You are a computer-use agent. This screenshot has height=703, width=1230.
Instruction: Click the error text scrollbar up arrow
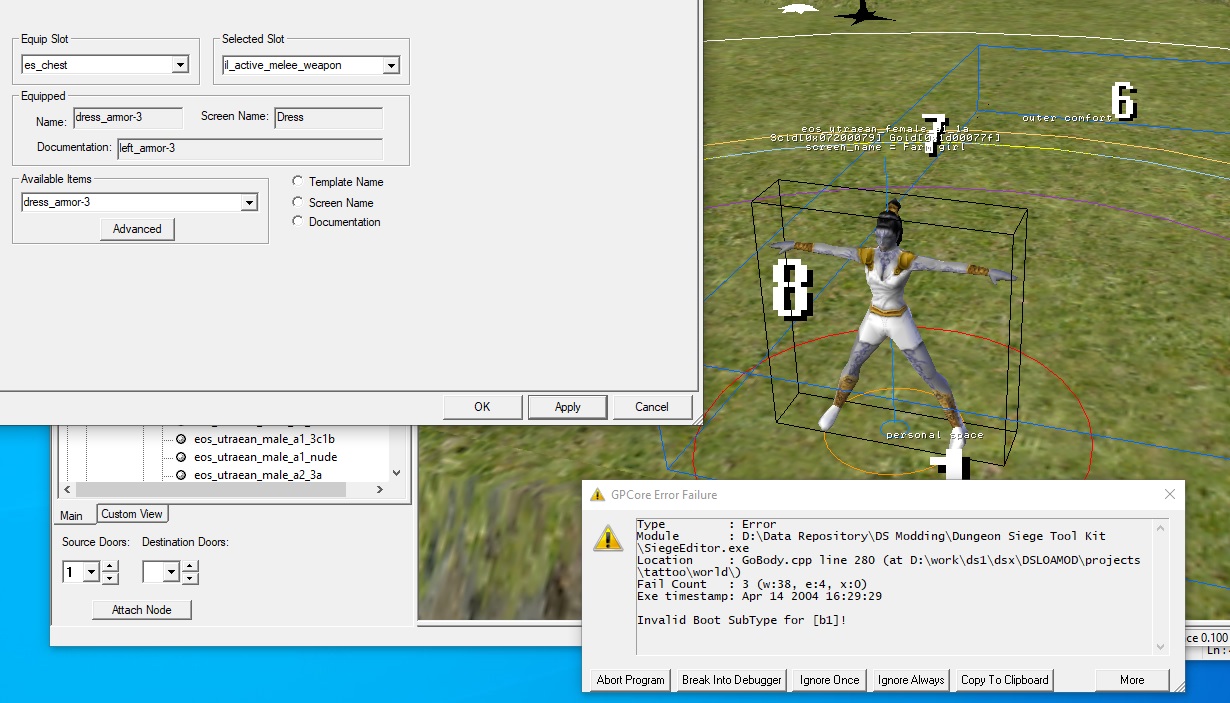pyautogui.click(x=1160, y=527)
